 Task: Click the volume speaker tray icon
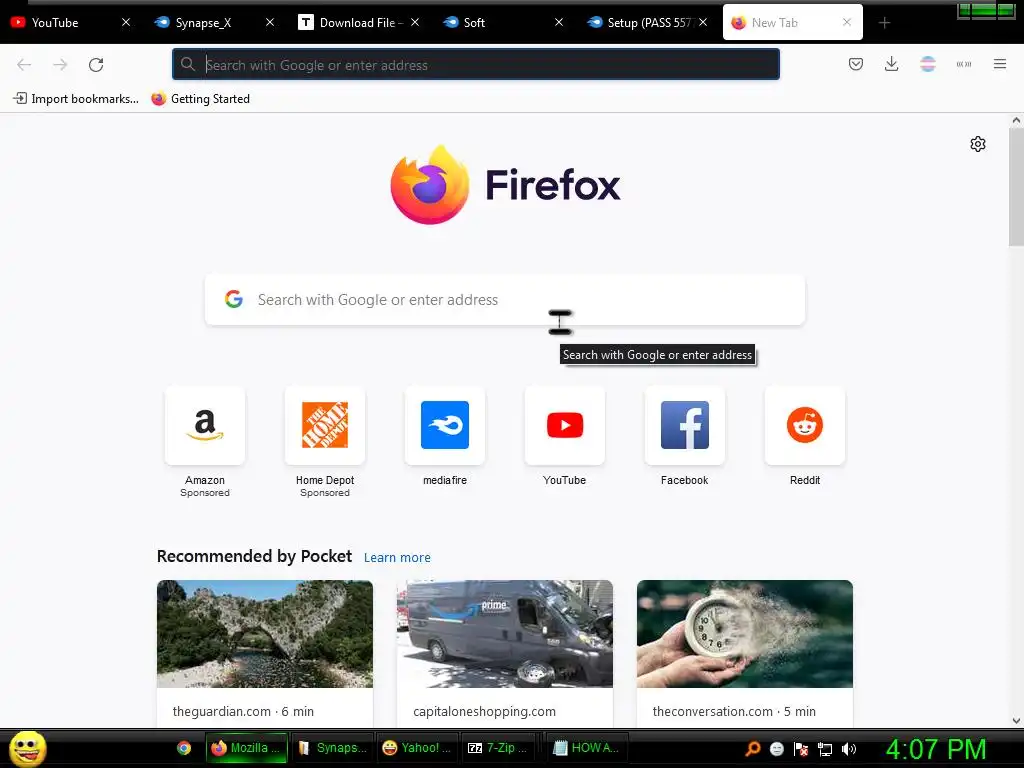coord(848,749)
